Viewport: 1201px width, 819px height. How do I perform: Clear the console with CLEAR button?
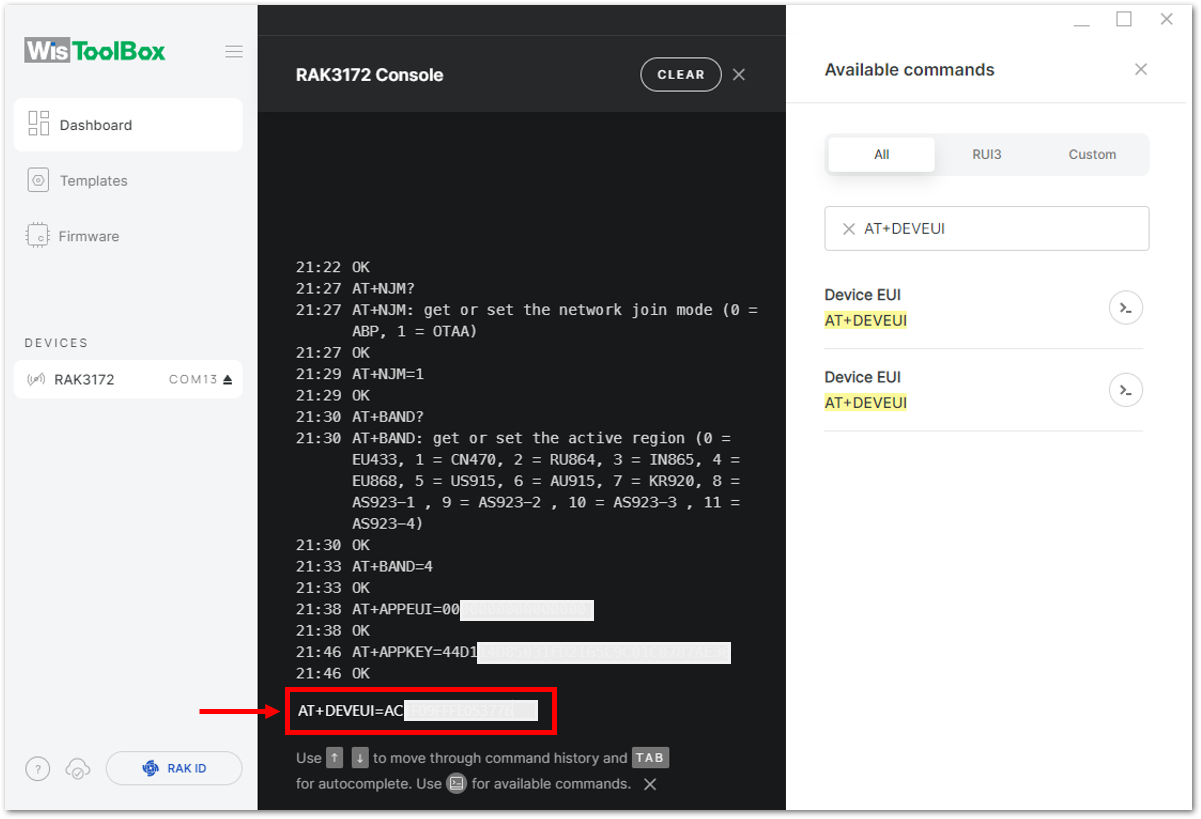pos(681,75)
